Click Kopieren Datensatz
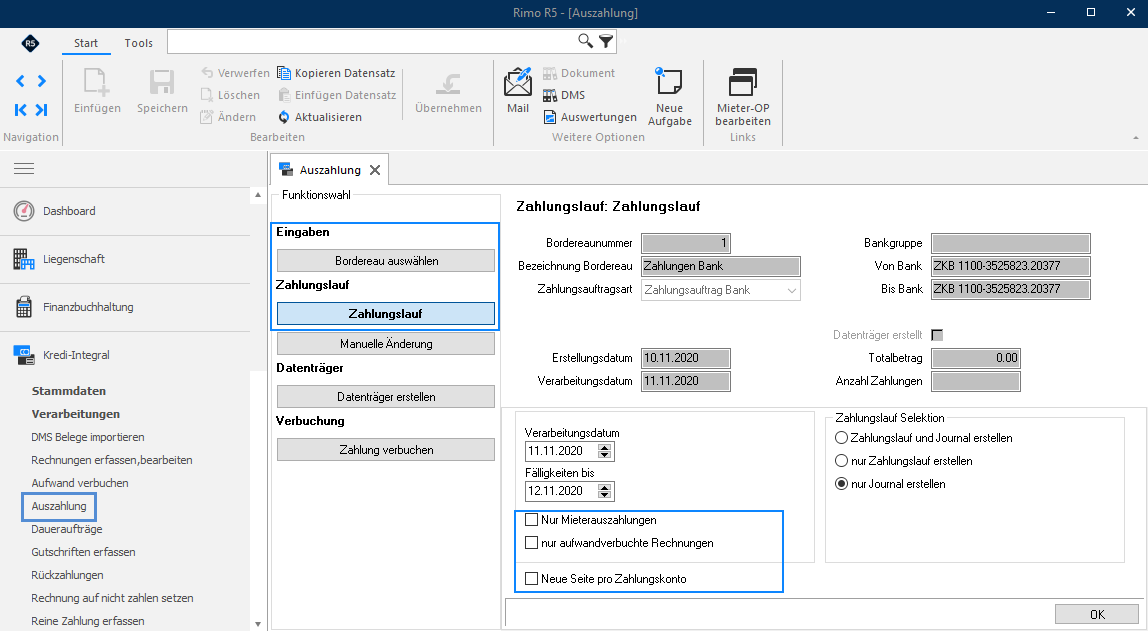 coord(336,73)
